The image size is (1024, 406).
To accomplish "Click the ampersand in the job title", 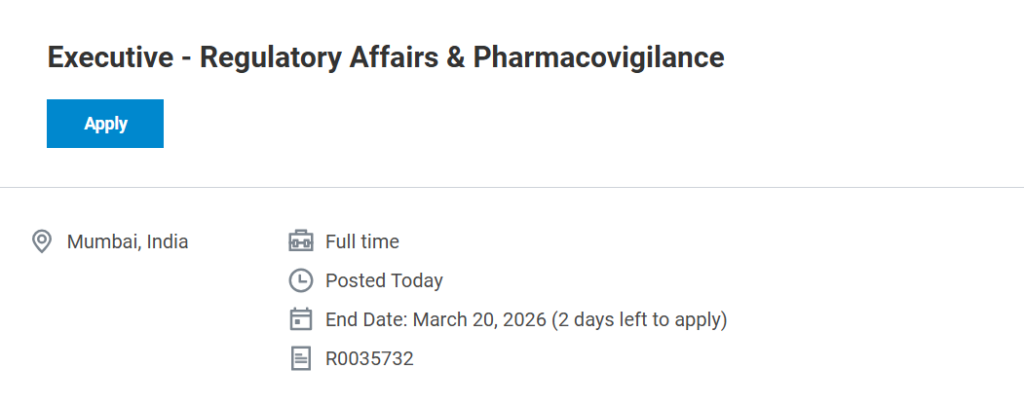I will [456, 58].
